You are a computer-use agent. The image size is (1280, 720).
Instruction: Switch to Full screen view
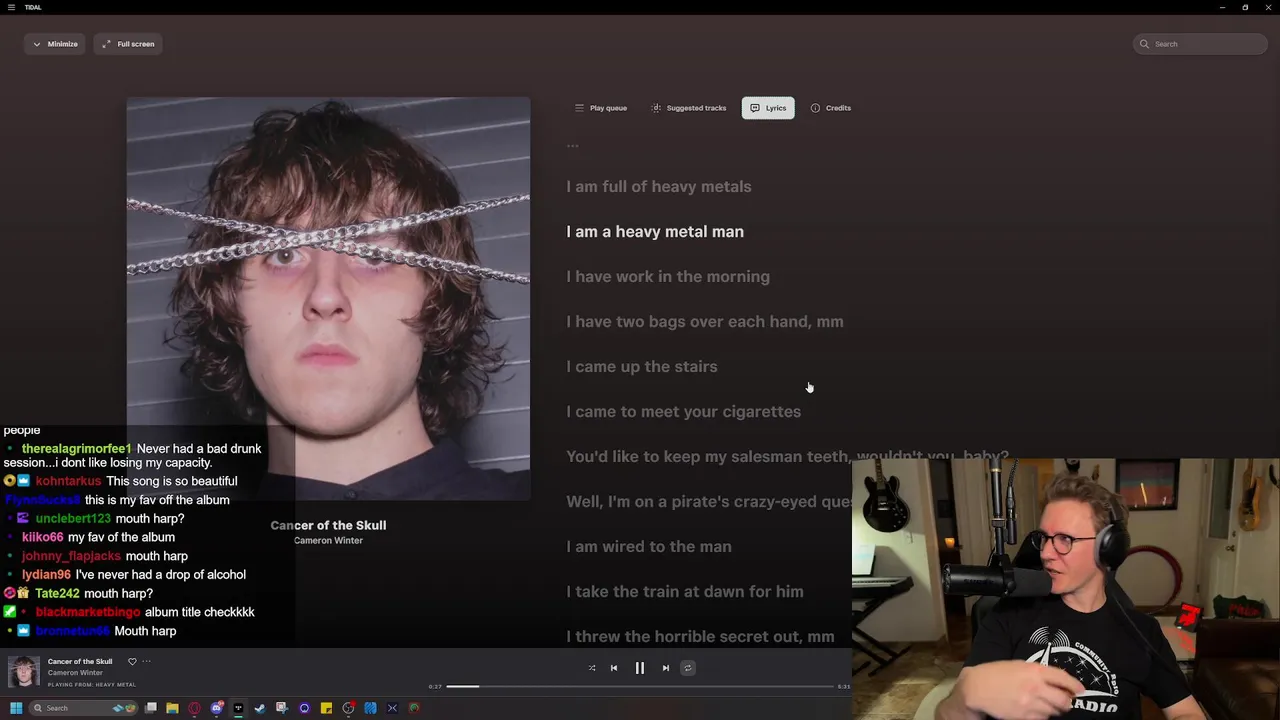point(128,44)
